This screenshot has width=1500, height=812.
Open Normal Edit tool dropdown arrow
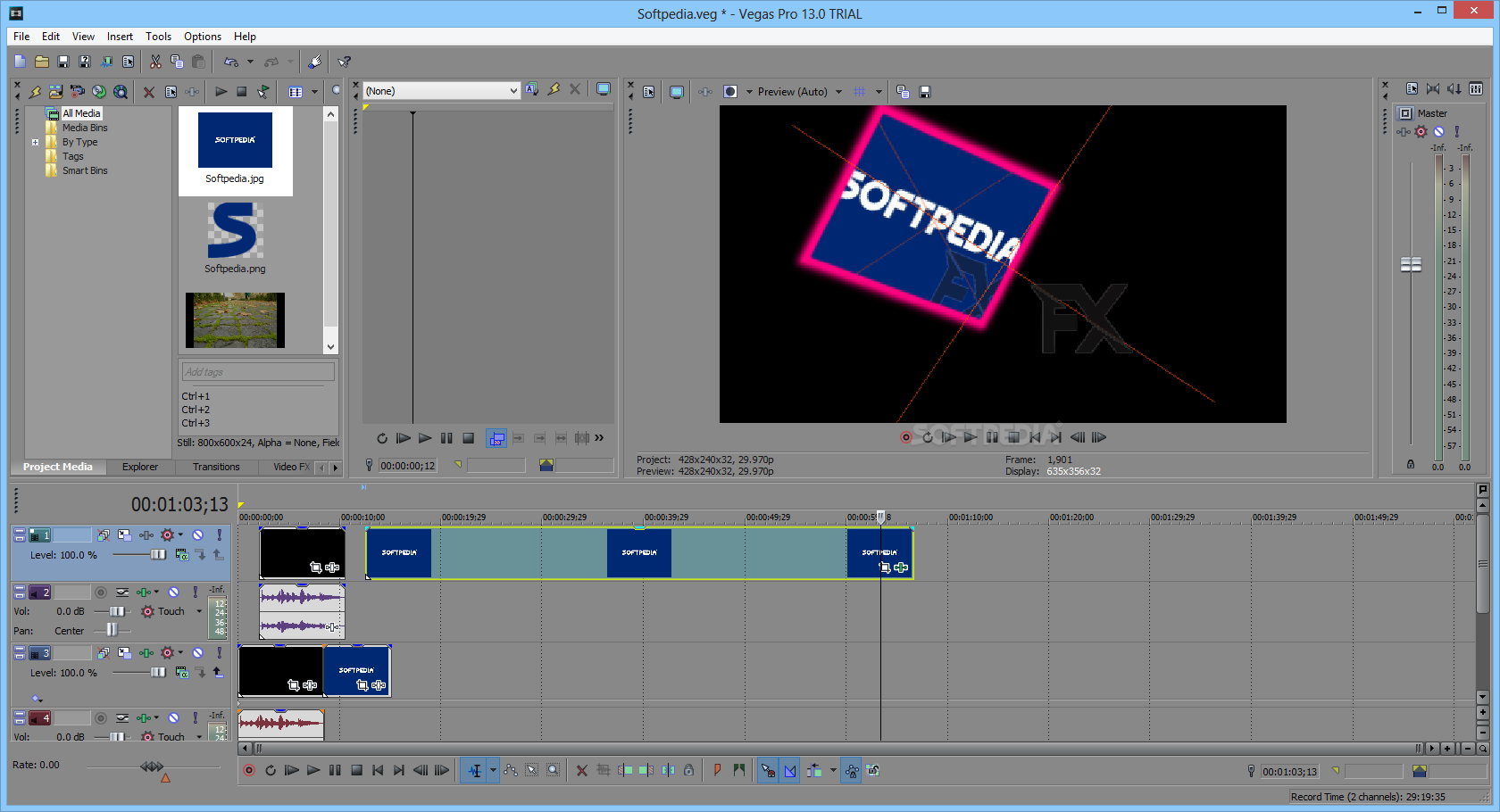(493, 770)
